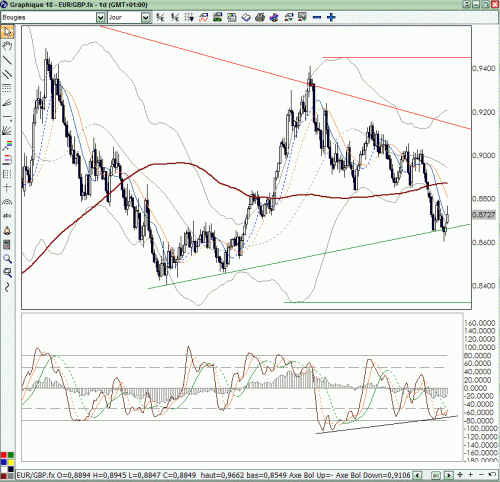
Task: Open the colored line style tool
Action: (x=7, y=145)
